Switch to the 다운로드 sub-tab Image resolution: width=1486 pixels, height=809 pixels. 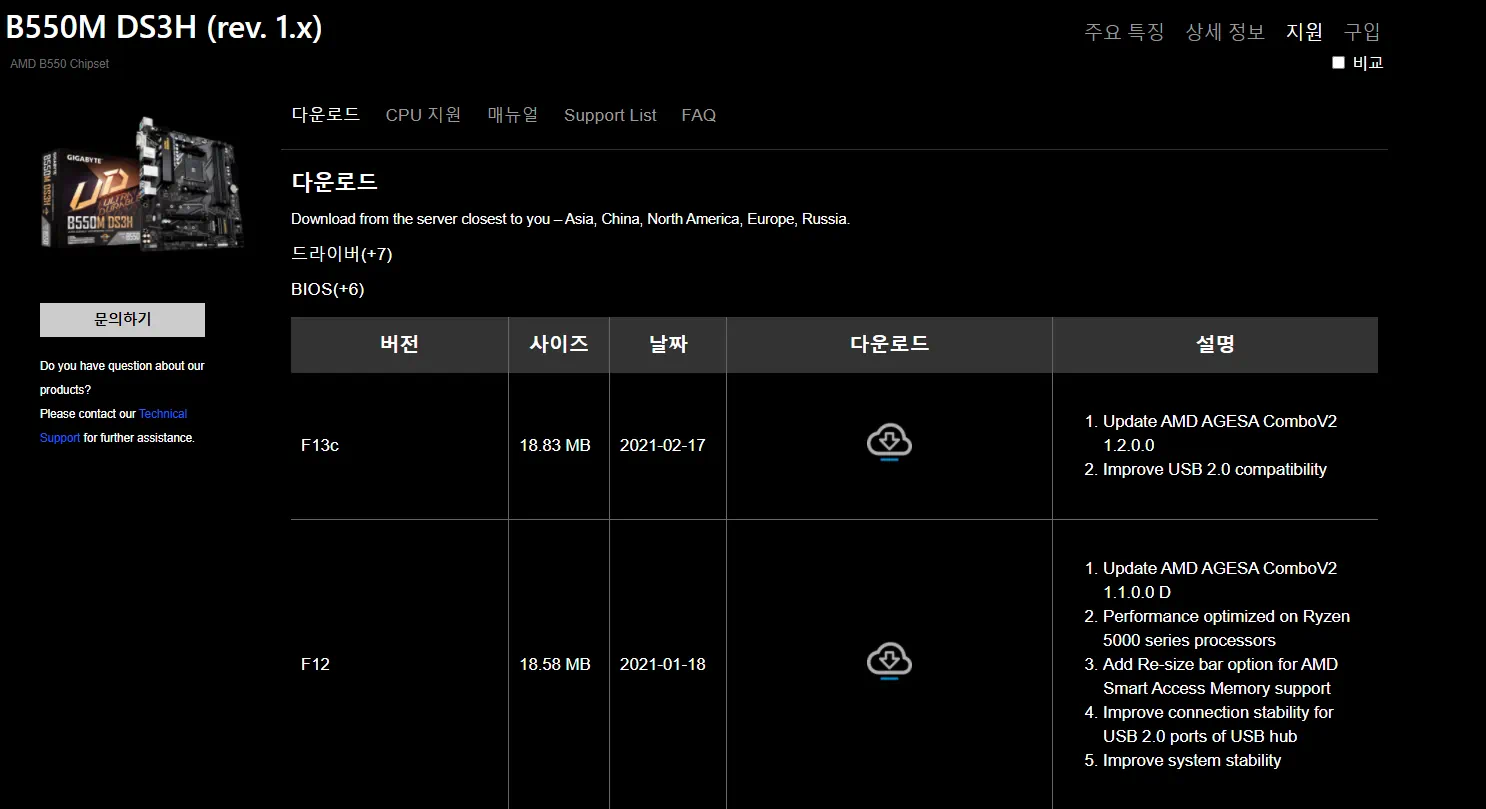326,115
